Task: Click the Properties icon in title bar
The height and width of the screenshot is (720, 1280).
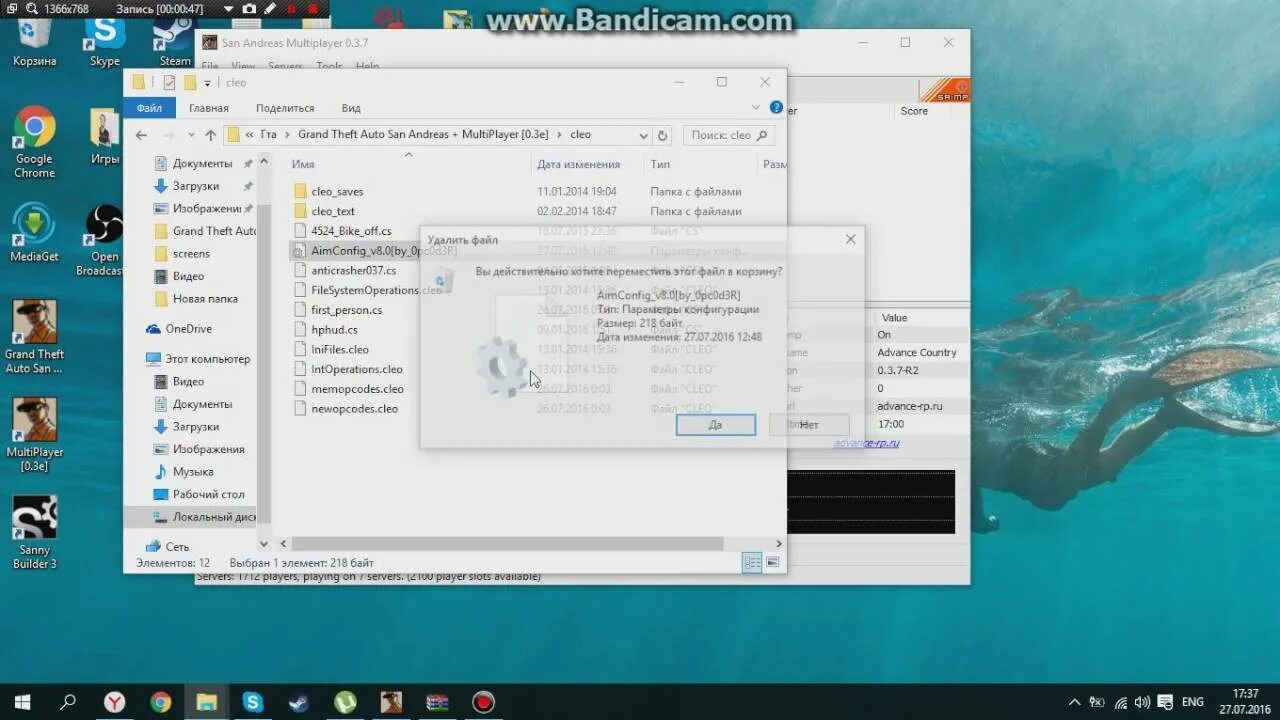Action: (x=169, y=83)
